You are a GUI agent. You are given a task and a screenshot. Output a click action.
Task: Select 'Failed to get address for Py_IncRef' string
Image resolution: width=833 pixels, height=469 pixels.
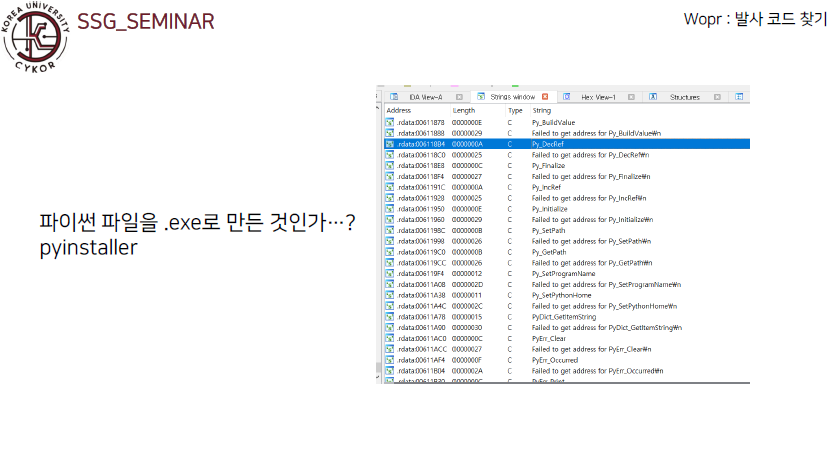(x=589, y=198)
